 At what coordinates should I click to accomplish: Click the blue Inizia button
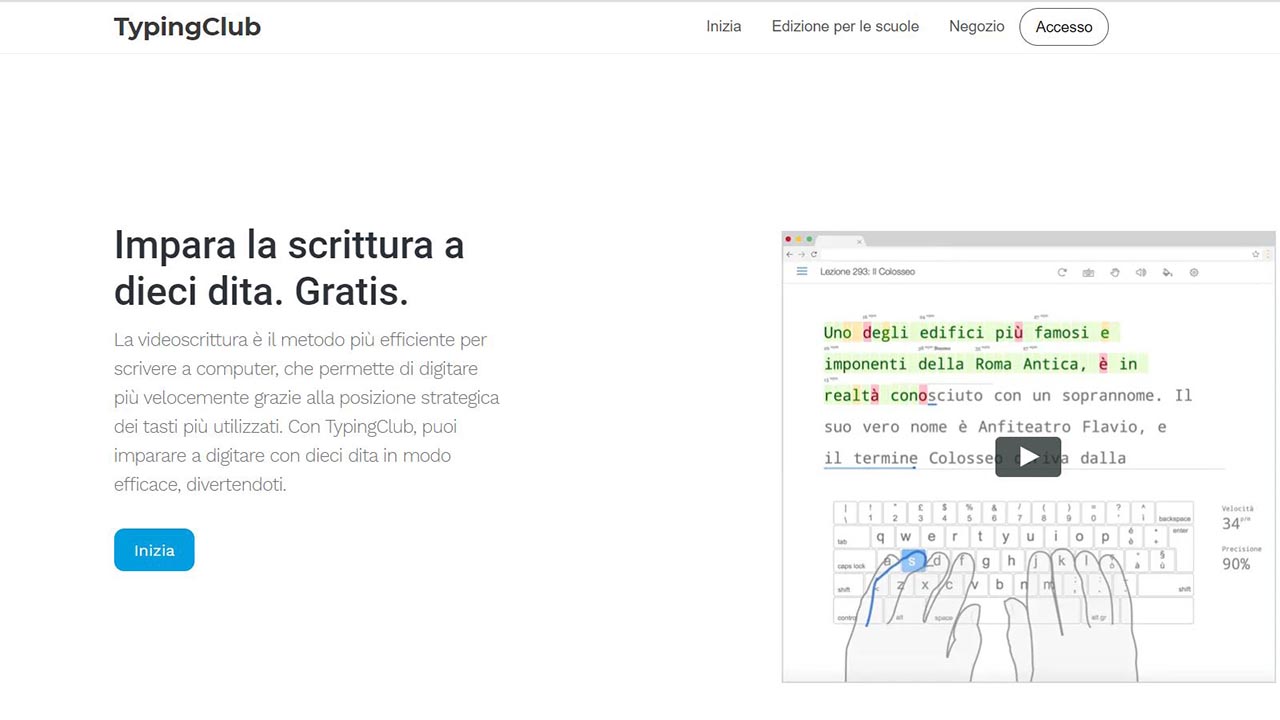click(154, 550)
